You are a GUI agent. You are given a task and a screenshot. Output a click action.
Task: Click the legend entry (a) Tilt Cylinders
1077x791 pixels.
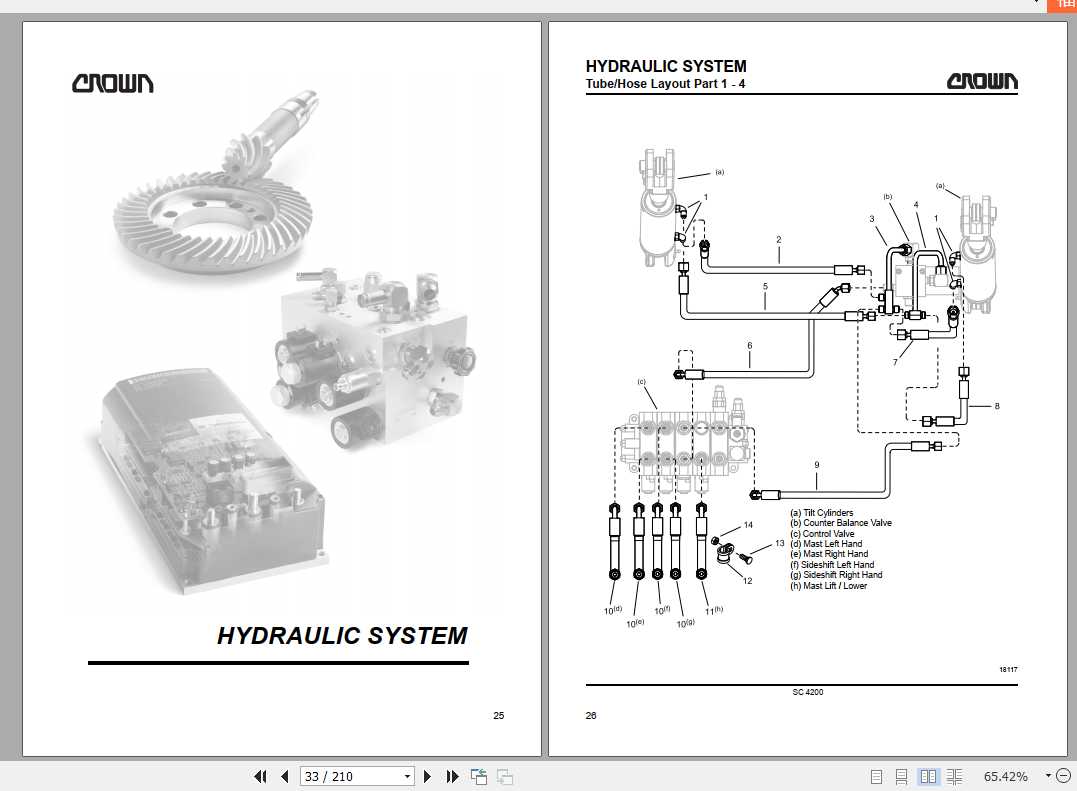pyautogui.click(x=821, y=513)
